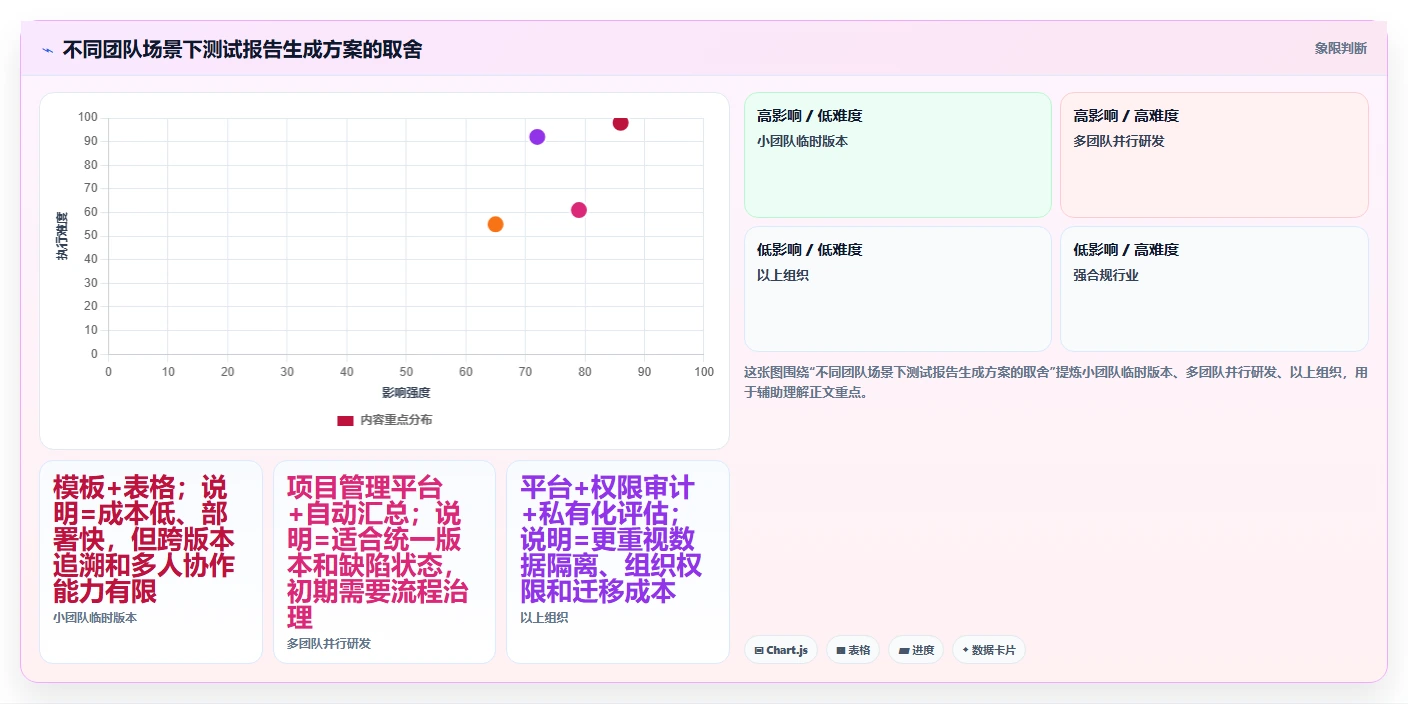Click the 象限判断 label in the header
Image resolution: width=1408 pixels, height=704 pixels.
(x=1340, y=48)
